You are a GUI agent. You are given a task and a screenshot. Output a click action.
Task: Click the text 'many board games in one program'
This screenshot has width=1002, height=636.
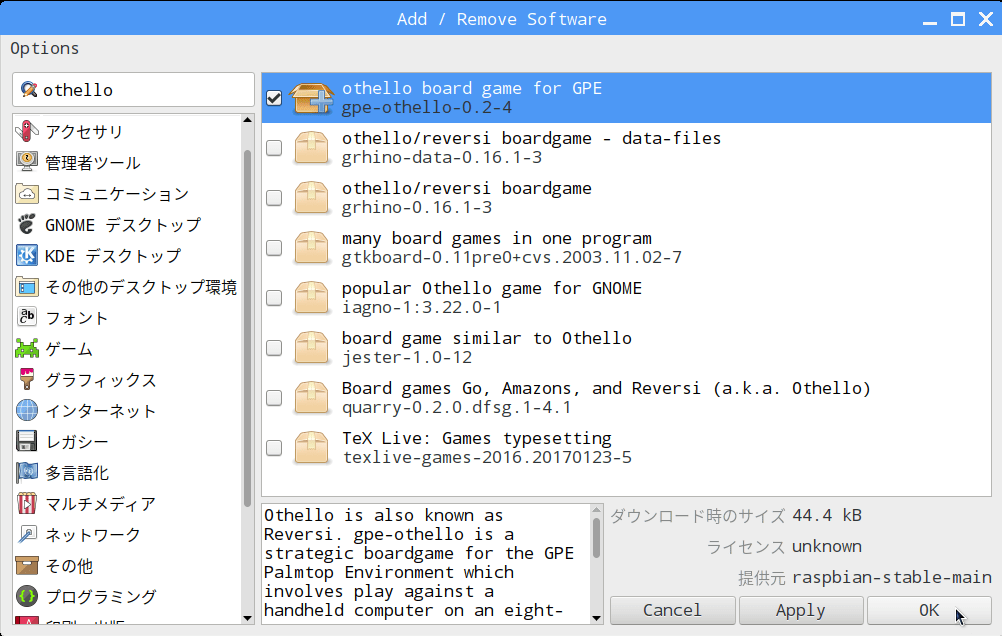point(497,238)
